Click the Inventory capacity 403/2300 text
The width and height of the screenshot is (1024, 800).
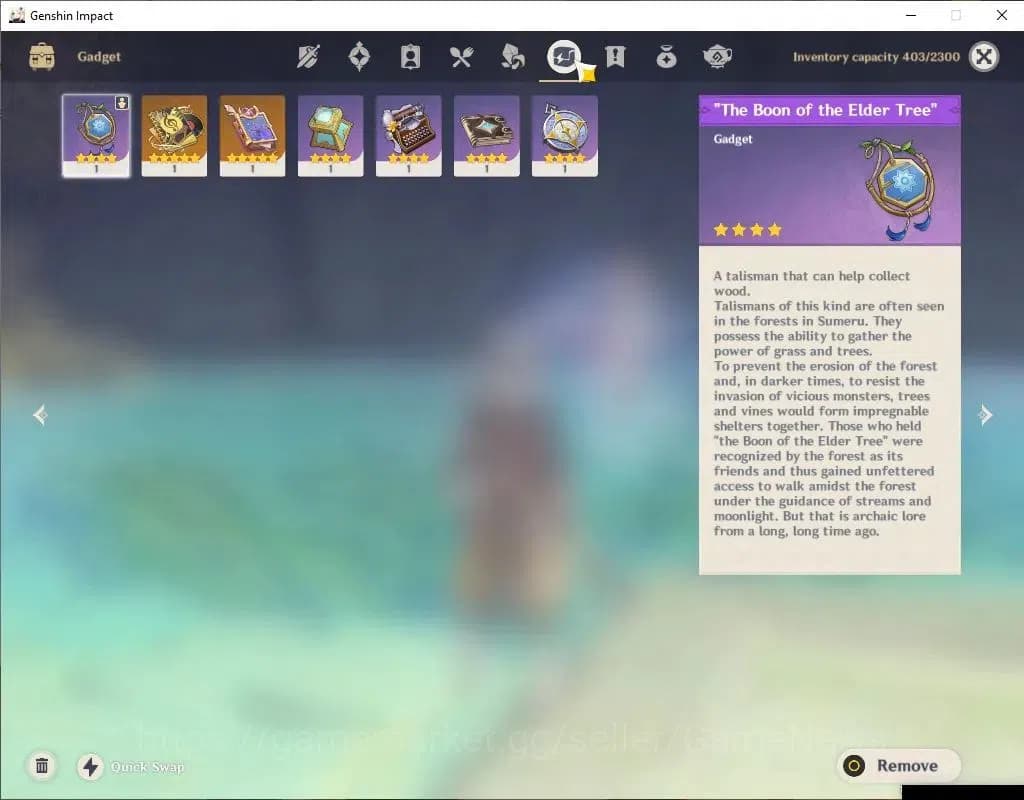(x=876, y=57)
